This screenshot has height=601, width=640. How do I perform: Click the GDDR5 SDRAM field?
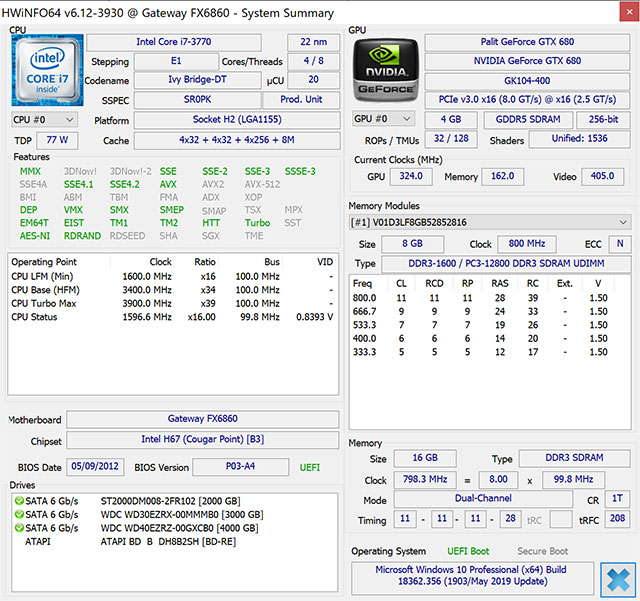point(528,120)
